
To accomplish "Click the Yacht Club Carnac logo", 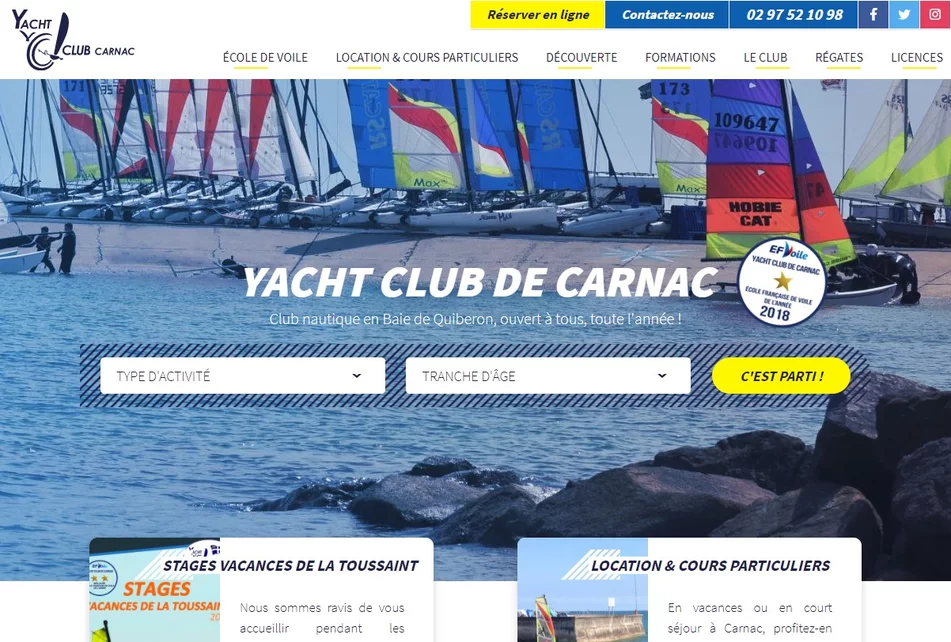I will pos(72,40).
